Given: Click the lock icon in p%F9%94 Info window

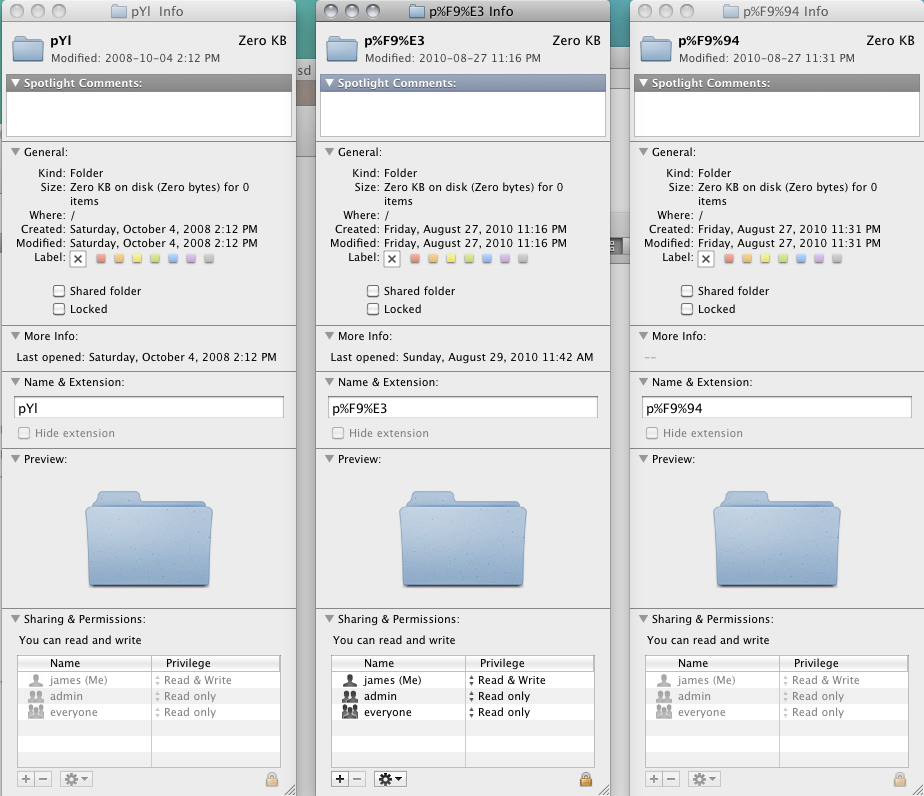Looking at the screenshot, I should 900,780.
